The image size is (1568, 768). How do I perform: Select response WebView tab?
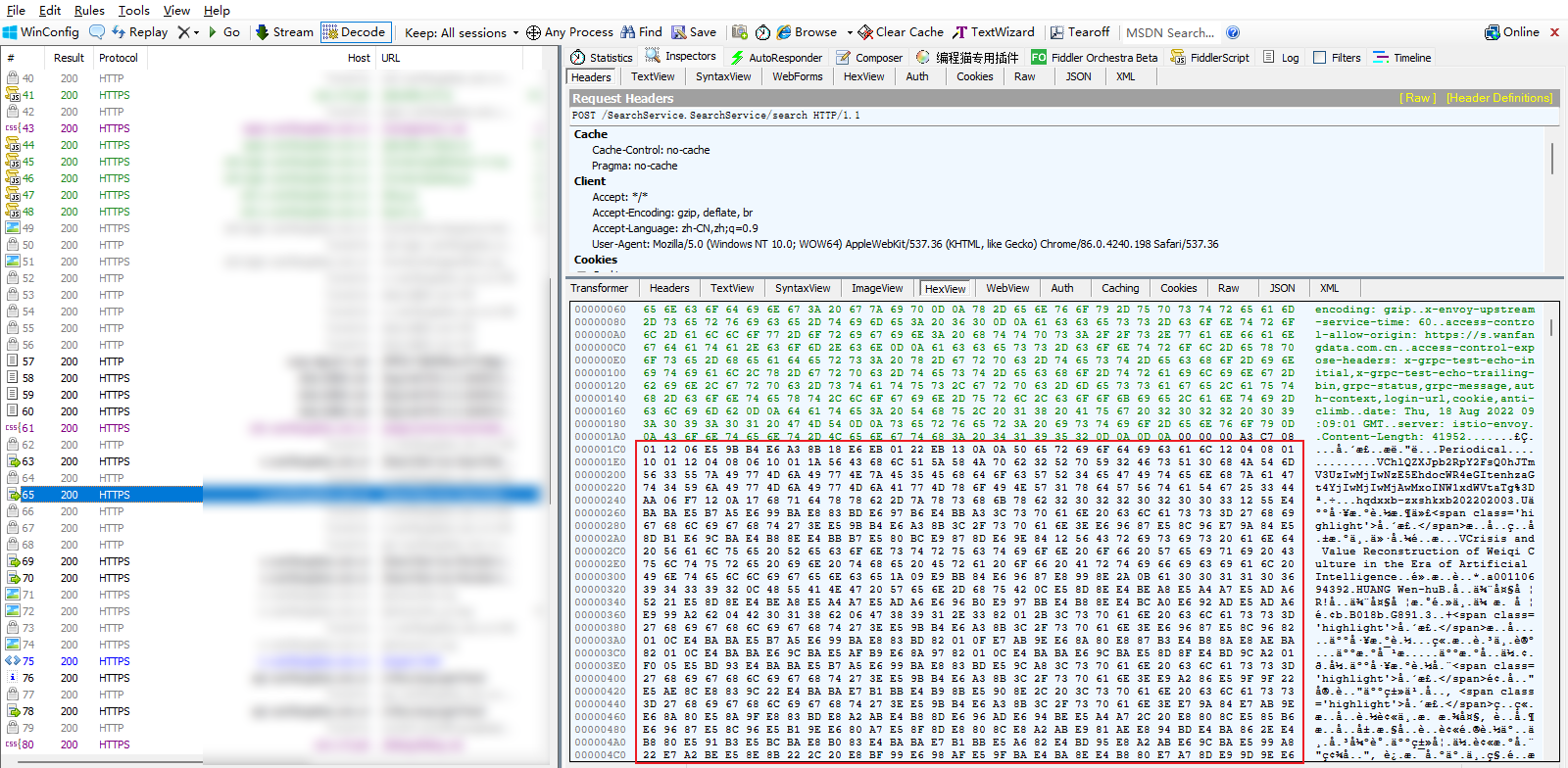coord(1007,288)
